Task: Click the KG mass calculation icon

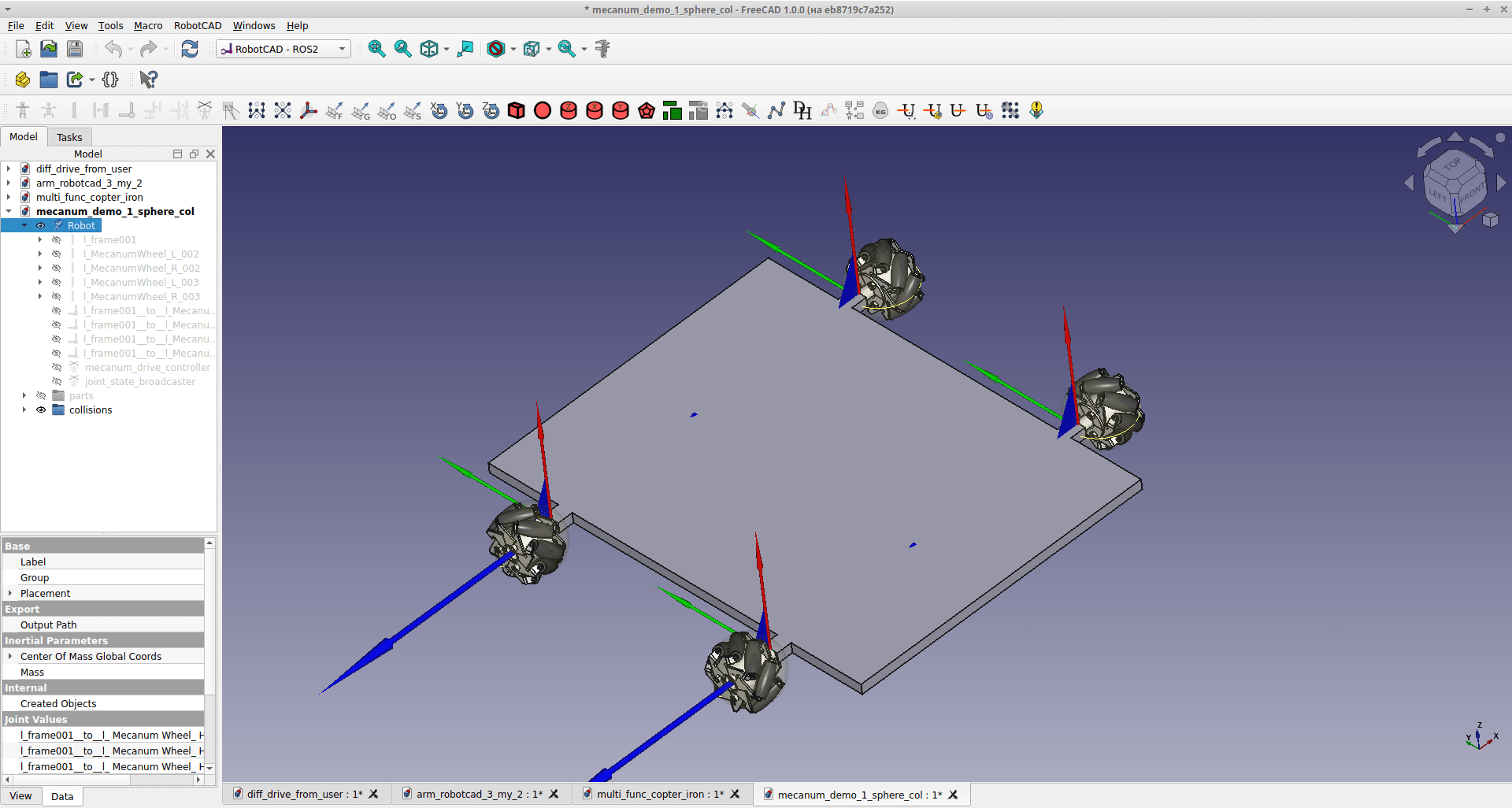Action: point(880,111)
